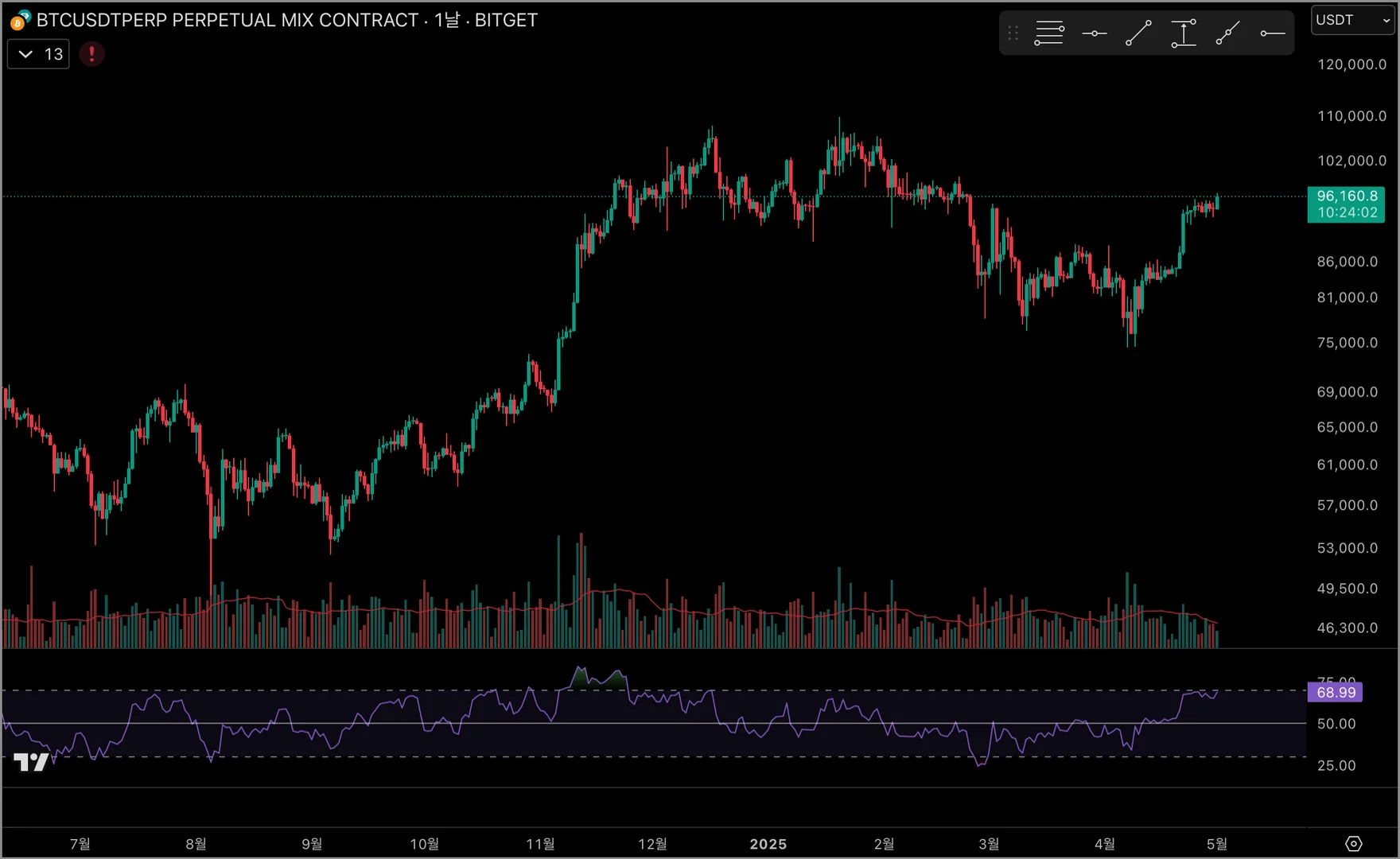Click the current price label 96,160.8
Image resolution: width=1400 pixels, height=859 pixels.
pos(1347,196)
